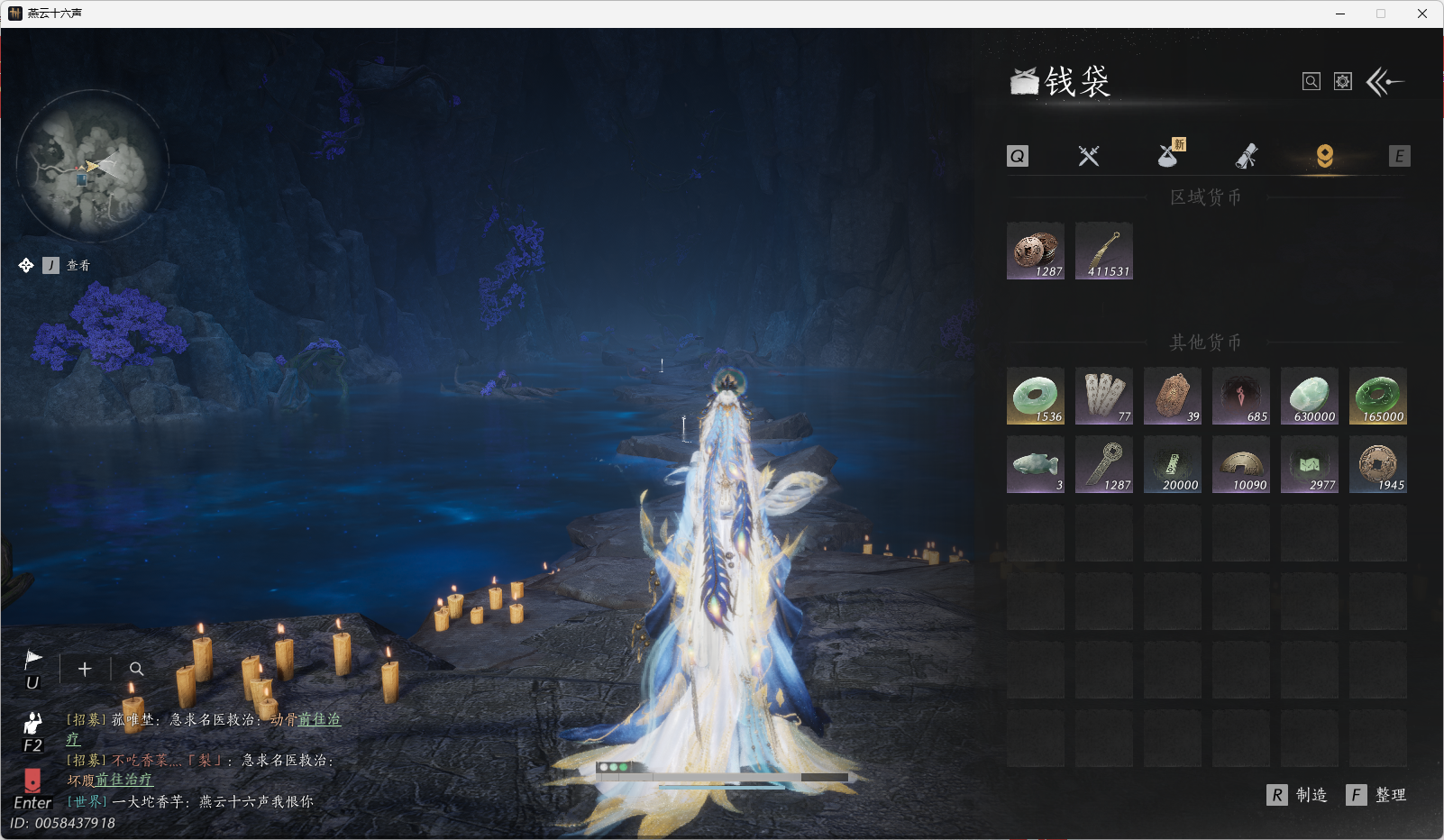
Task: Select the copper coins stack 1287
Action: click(x=1036, y=251)
